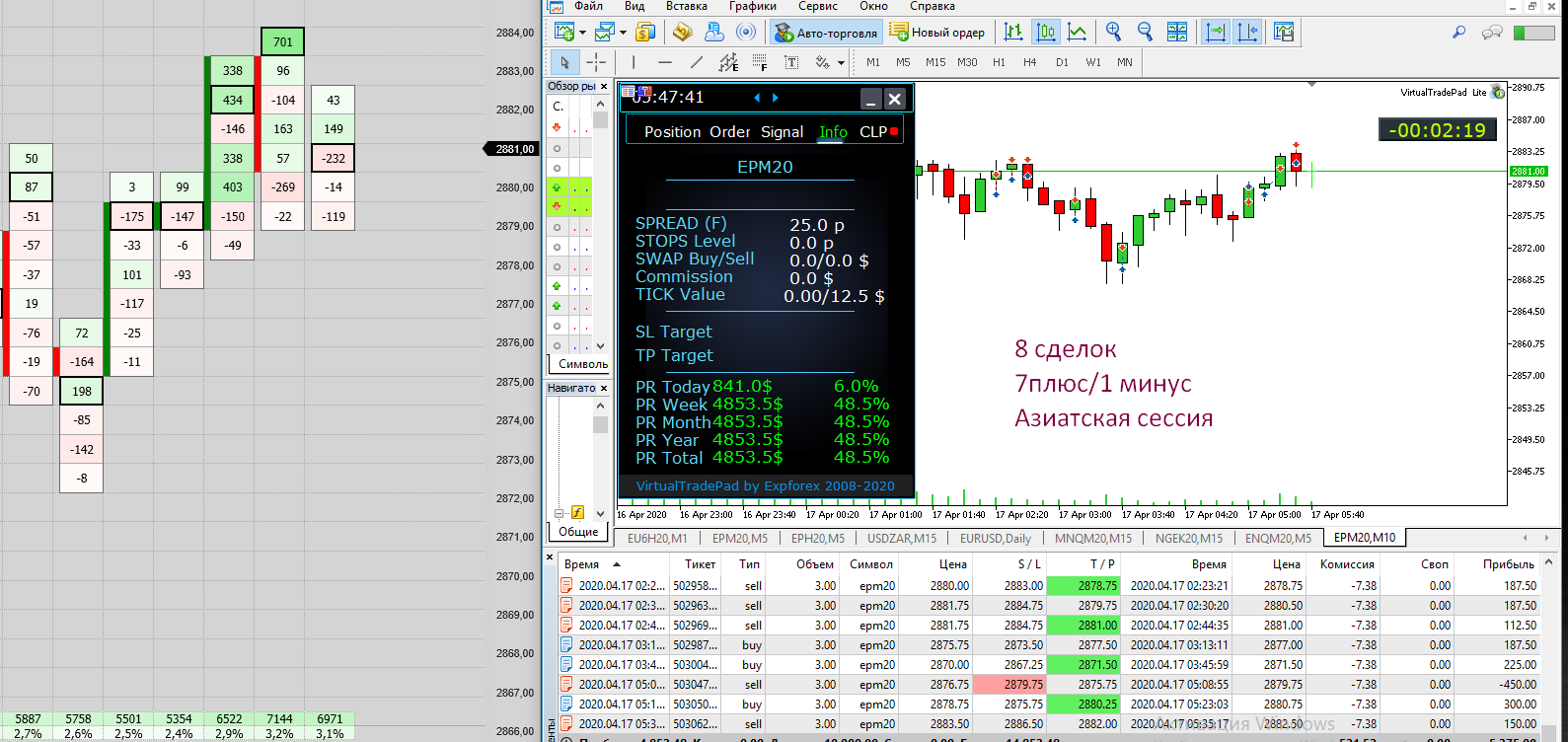Open the Order tab in VirtualTradePad

click(x=730, y=132)
